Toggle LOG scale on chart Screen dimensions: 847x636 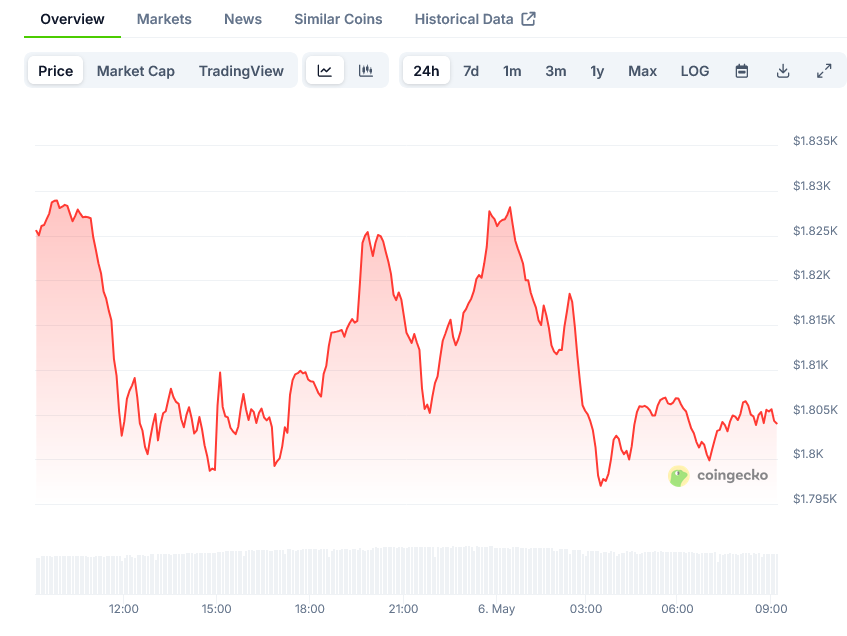pyautogui.click(x=695, y=71)
